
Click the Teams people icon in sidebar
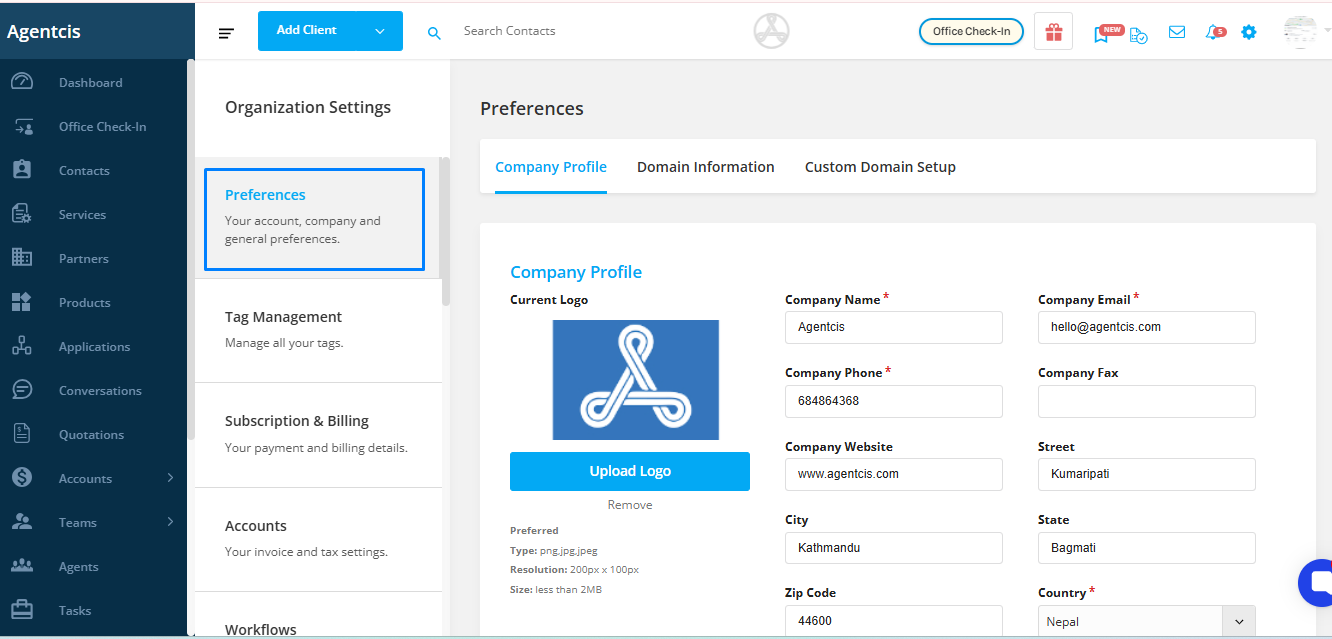(x=22, y=522)
